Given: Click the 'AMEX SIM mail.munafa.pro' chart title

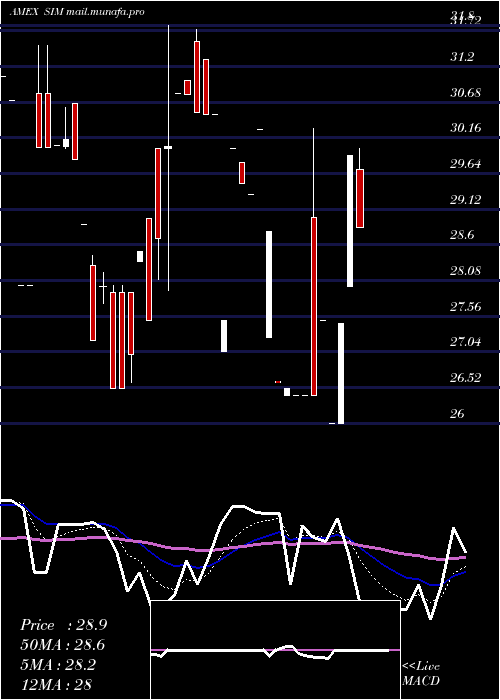Looking at the screenshot, I should tap(77, 12).
